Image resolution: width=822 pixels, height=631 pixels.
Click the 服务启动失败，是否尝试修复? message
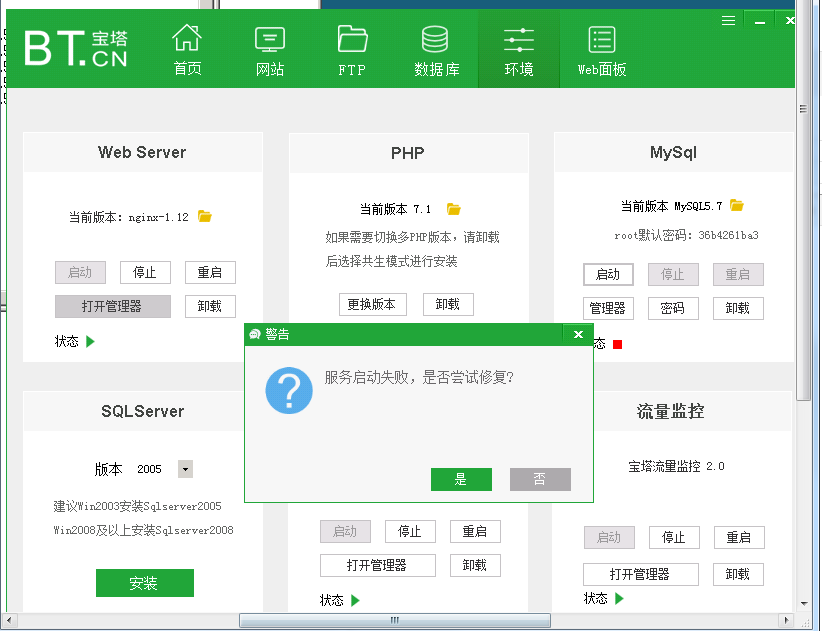[x=419, y=377]
